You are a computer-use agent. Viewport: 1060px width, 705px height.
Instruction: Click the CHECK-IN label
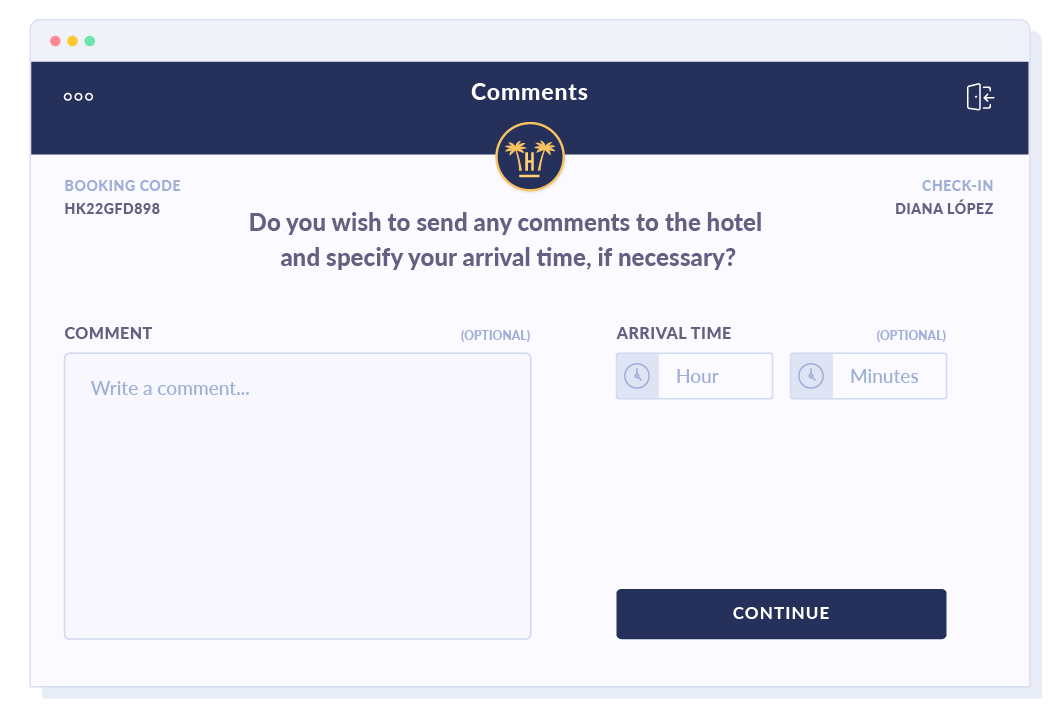coord(957,186)
